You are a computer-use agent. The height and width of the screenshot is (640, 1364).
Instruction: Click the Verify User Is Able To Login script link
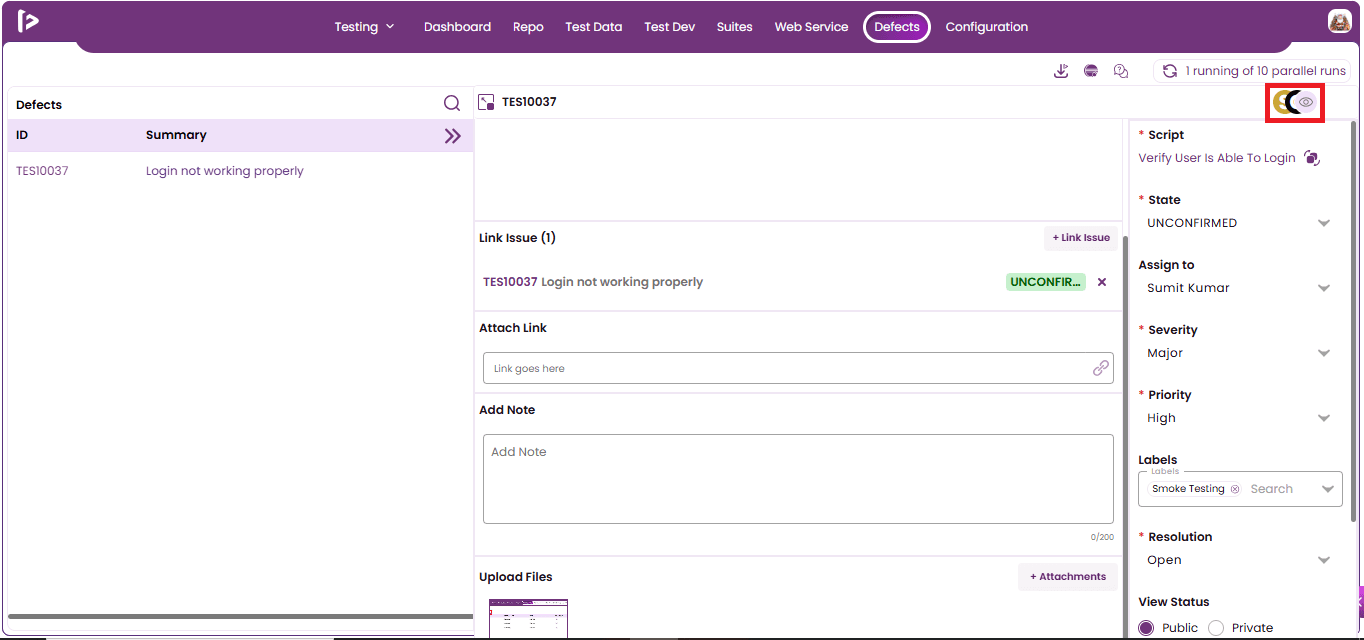point(1217,158)
